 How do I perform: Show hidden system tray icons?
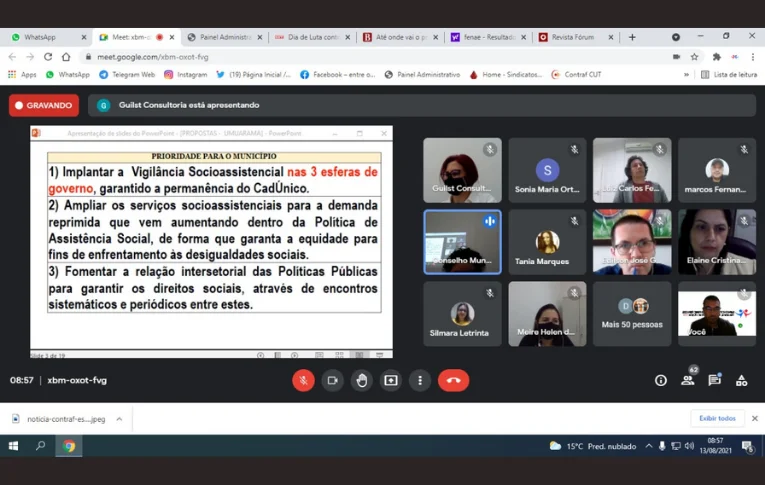(649, 446)
